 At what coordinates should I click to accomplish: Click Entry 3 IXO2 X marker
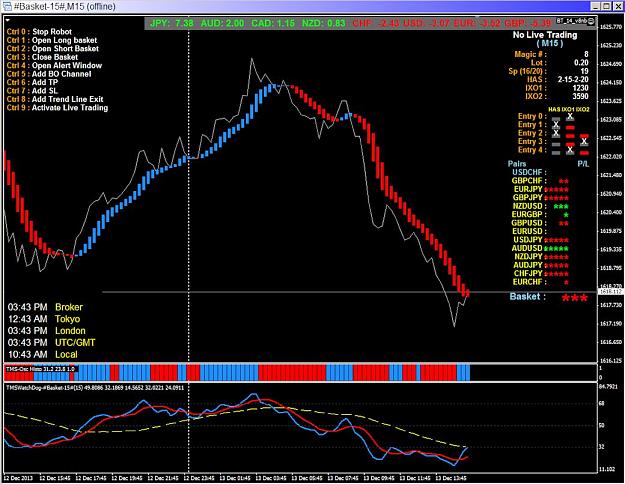coord(584,142)
